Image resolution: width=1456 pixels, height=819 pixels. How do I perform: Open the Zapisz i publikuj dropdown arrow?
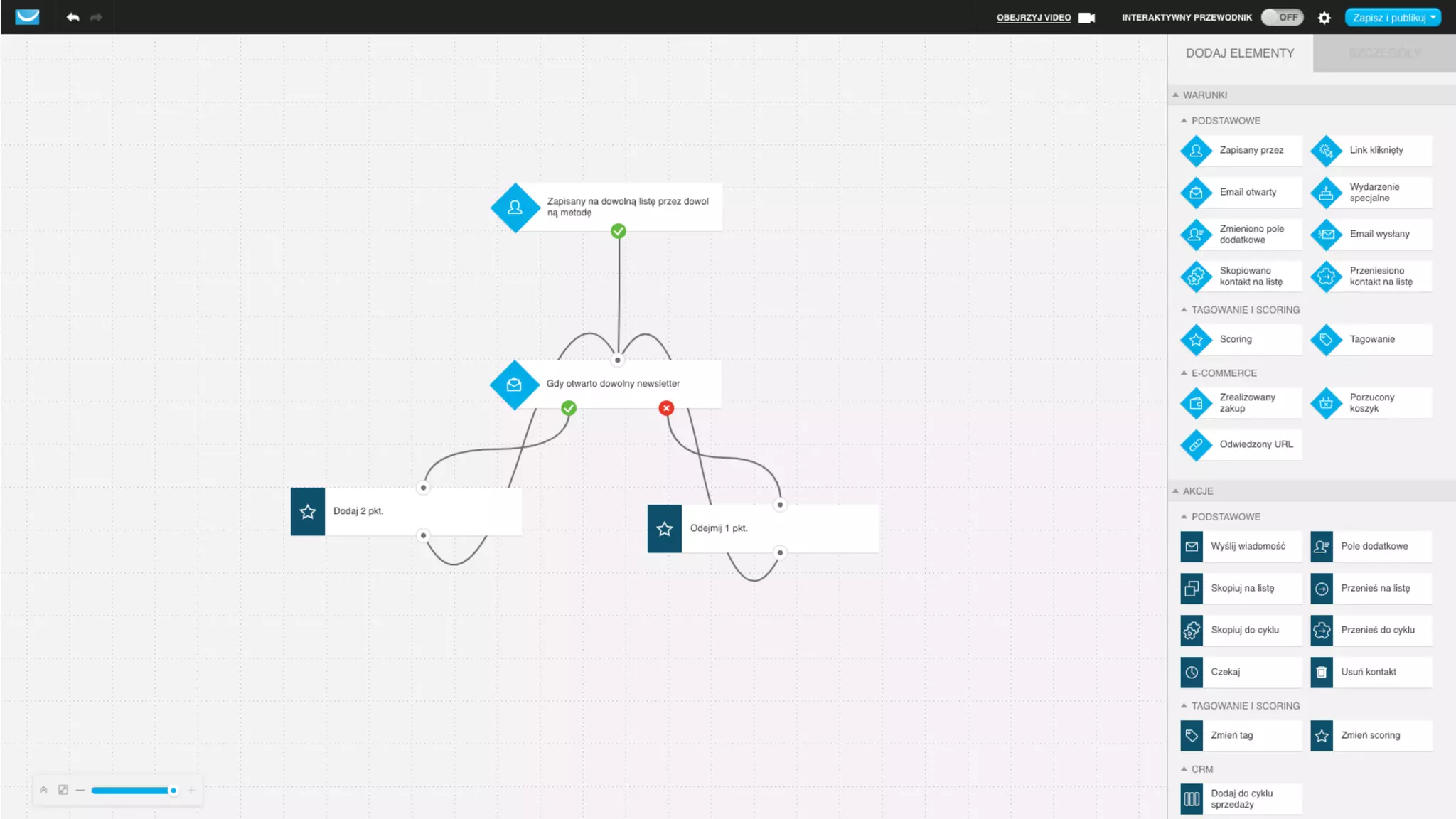tap(1433, 17)
